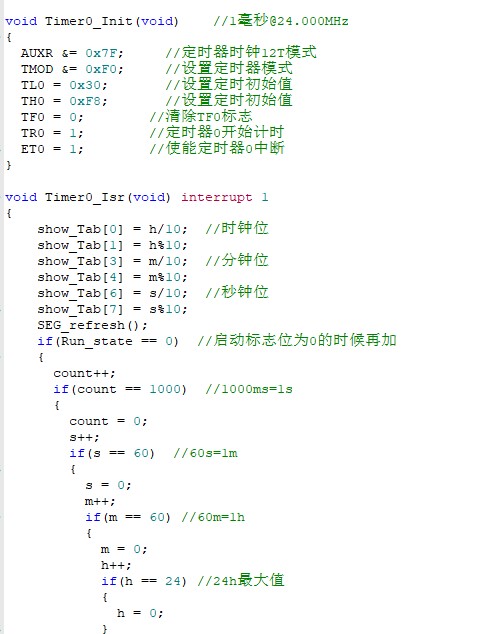Click the 'Timer0_Isr' function name
Viewport: 492px width, 634px height.
coord(84,197)
